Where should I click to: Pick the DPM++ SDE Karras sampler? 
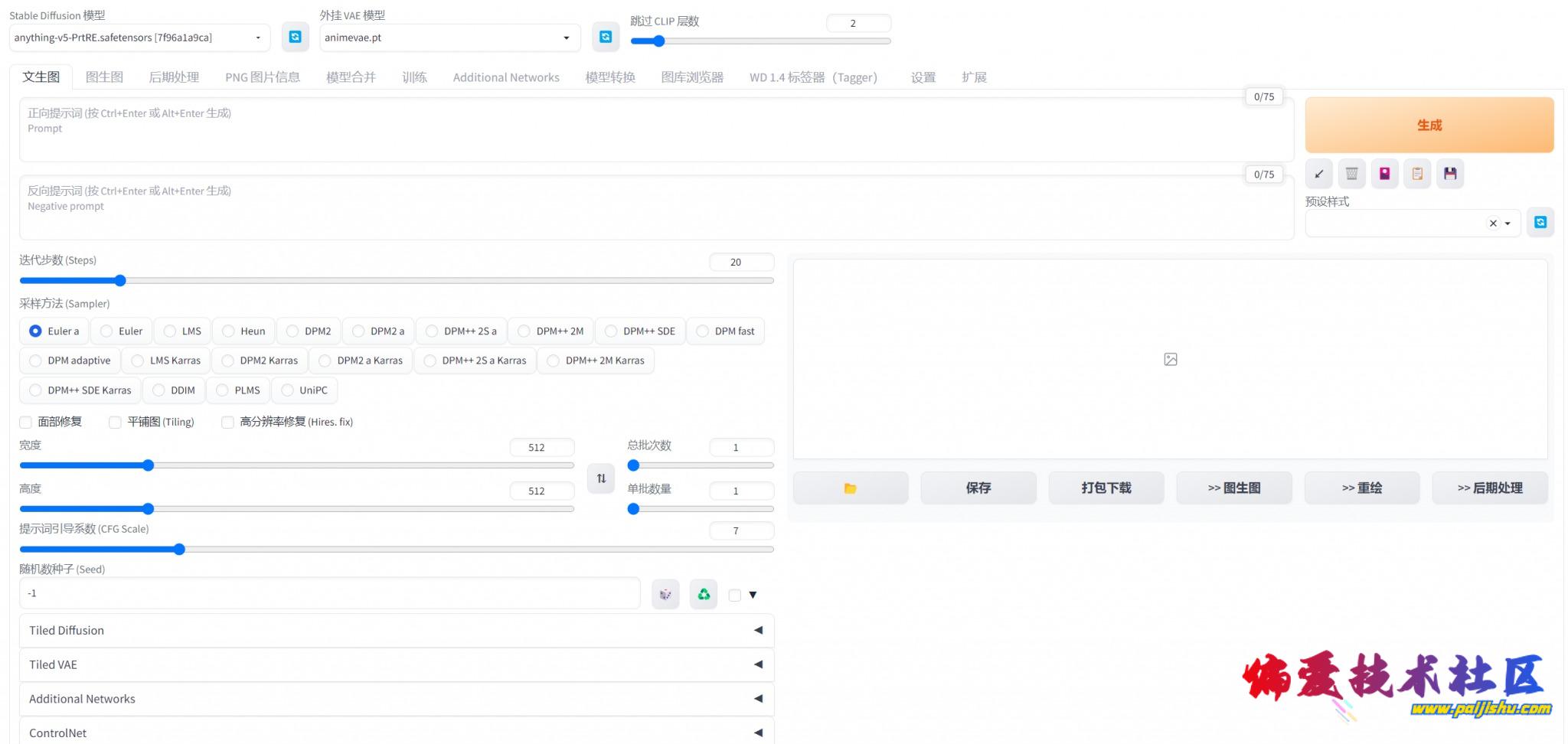click(x=80, y=390)
